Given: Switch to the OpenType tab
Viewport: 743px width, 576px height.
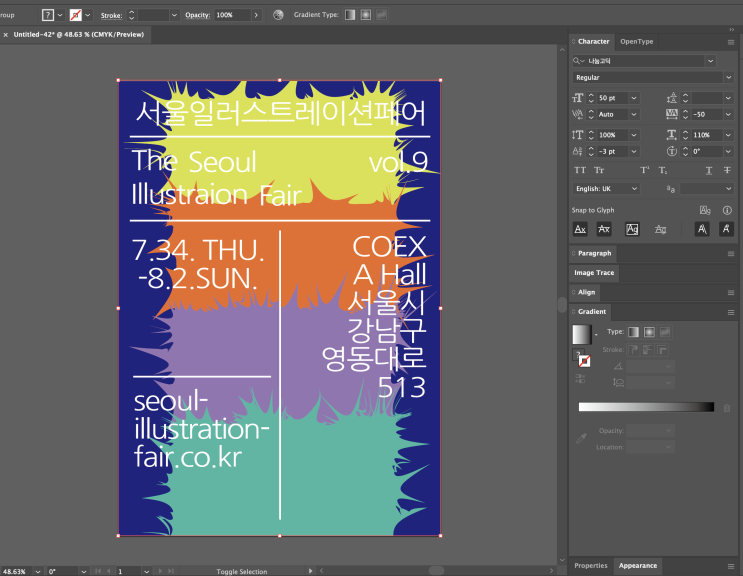Looking at the screenshot, I should (636, 42).
